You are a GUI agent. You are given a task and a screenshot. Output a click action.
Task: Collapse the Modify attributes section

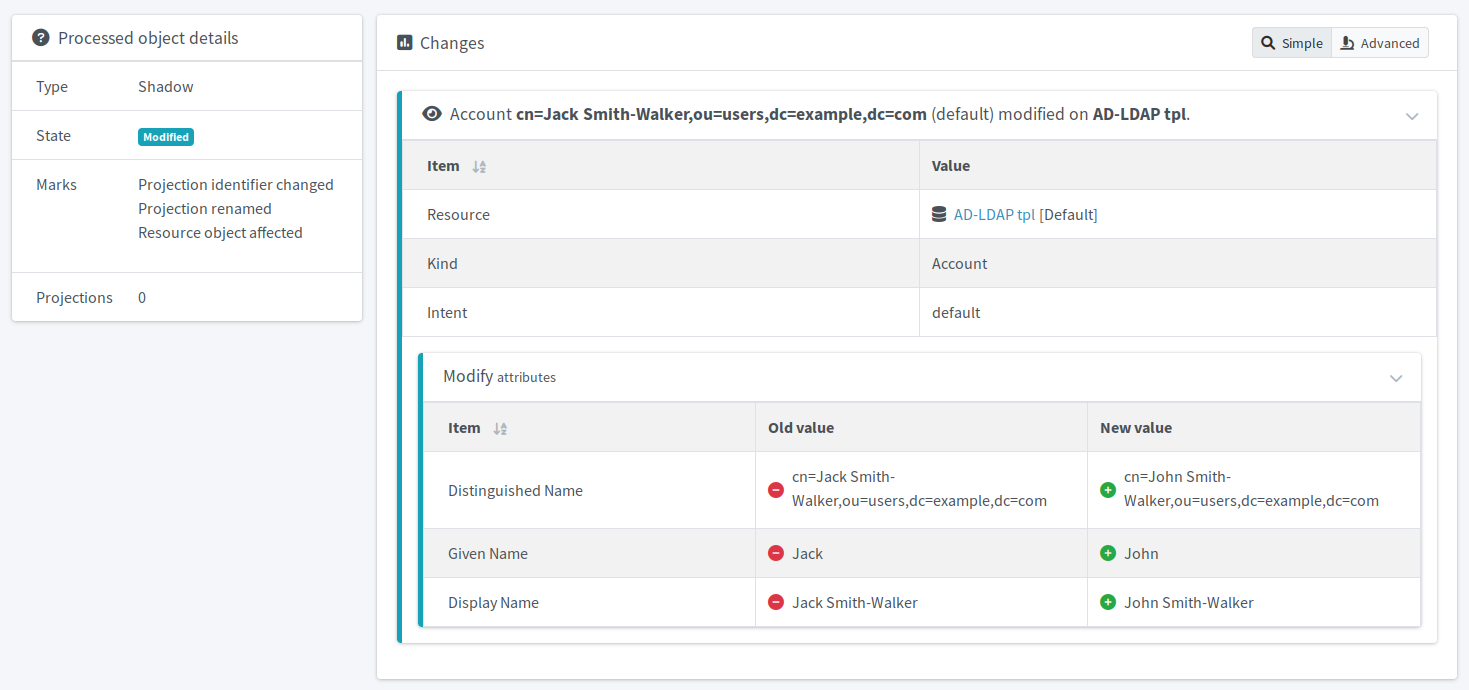point(1396,378)
